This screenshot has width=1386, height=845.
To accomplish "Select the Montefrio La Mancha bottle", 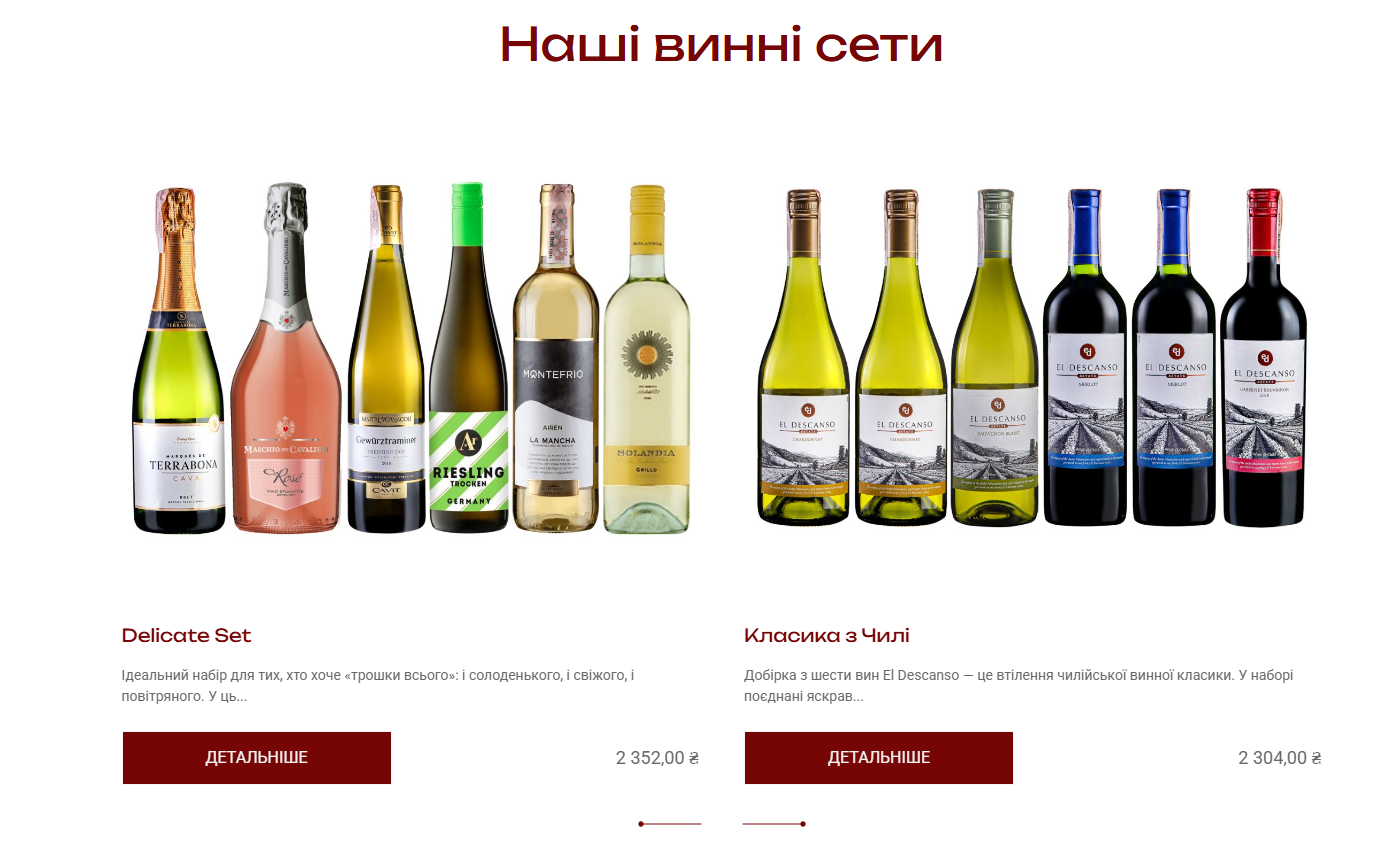I will point(555,358).
